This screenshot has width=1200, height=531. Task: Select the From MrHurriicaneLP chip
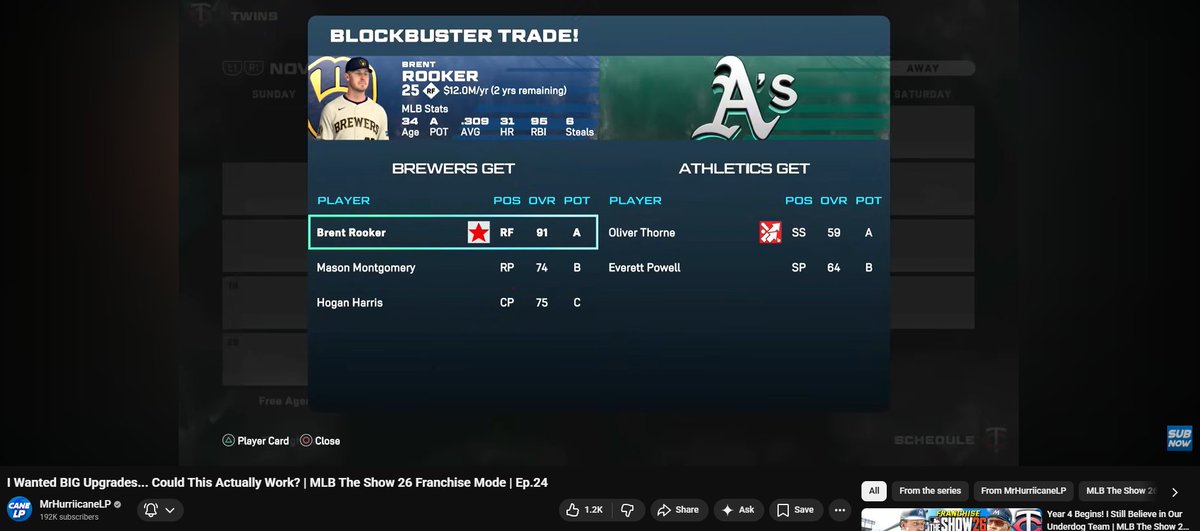[1023, 491]
